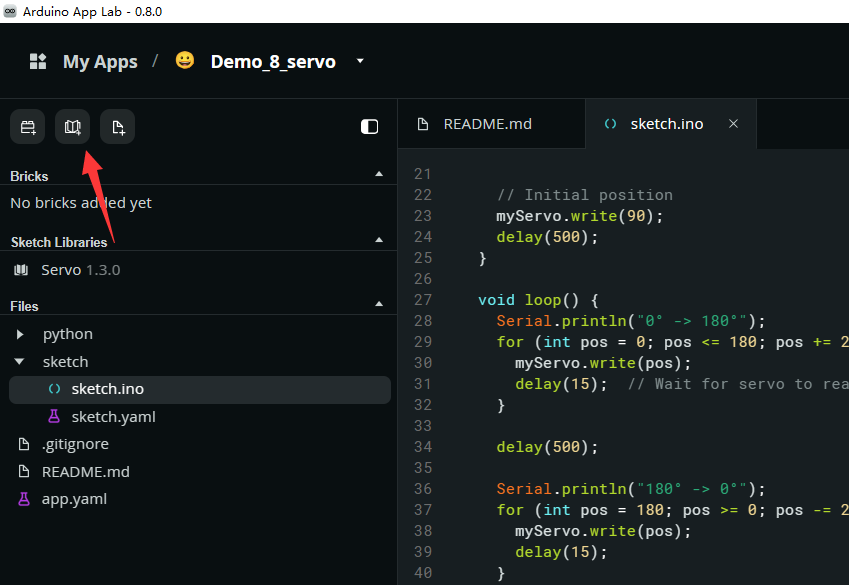Toggle the sidebar panel visibility

tap(369, 127)
